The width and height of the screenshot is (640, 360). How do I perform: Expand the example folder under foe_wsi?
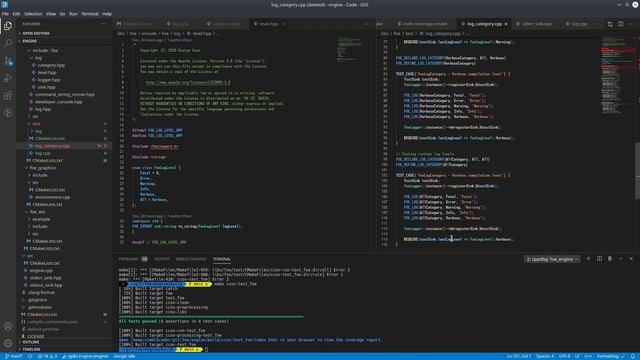pos(41,220)
